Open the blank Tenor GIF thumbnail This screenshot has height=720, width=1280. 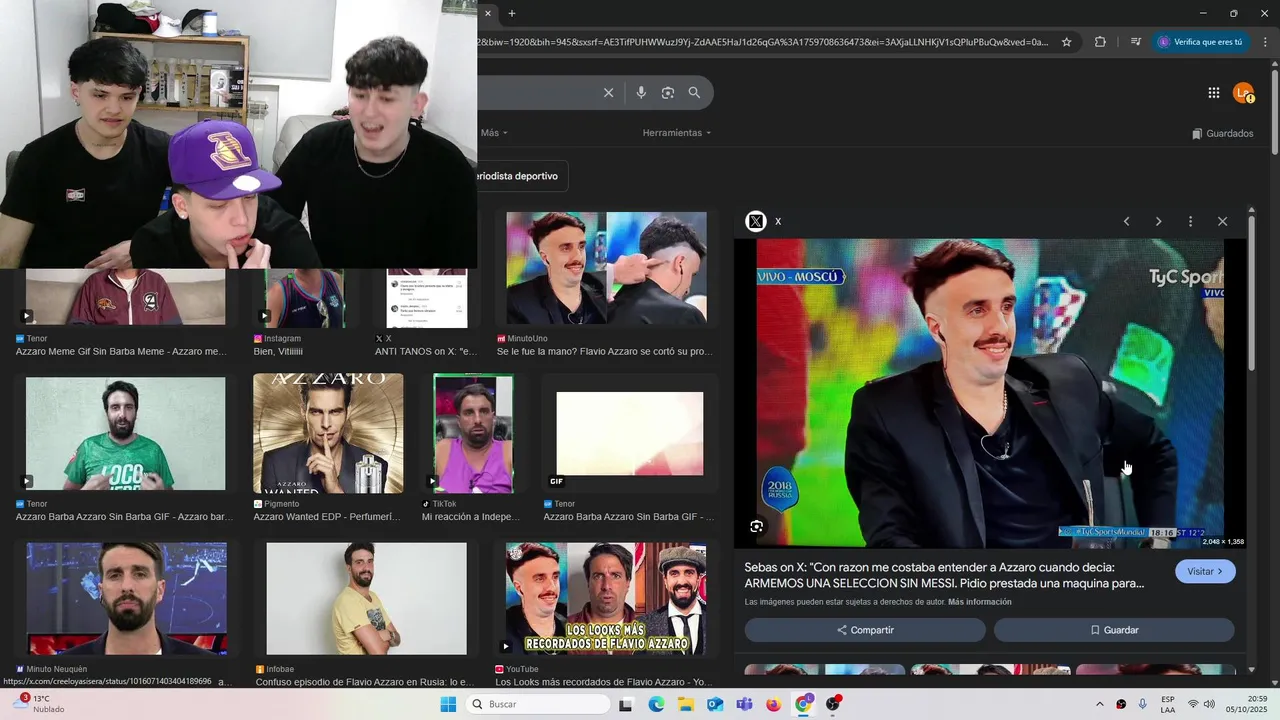pos(629,433)
